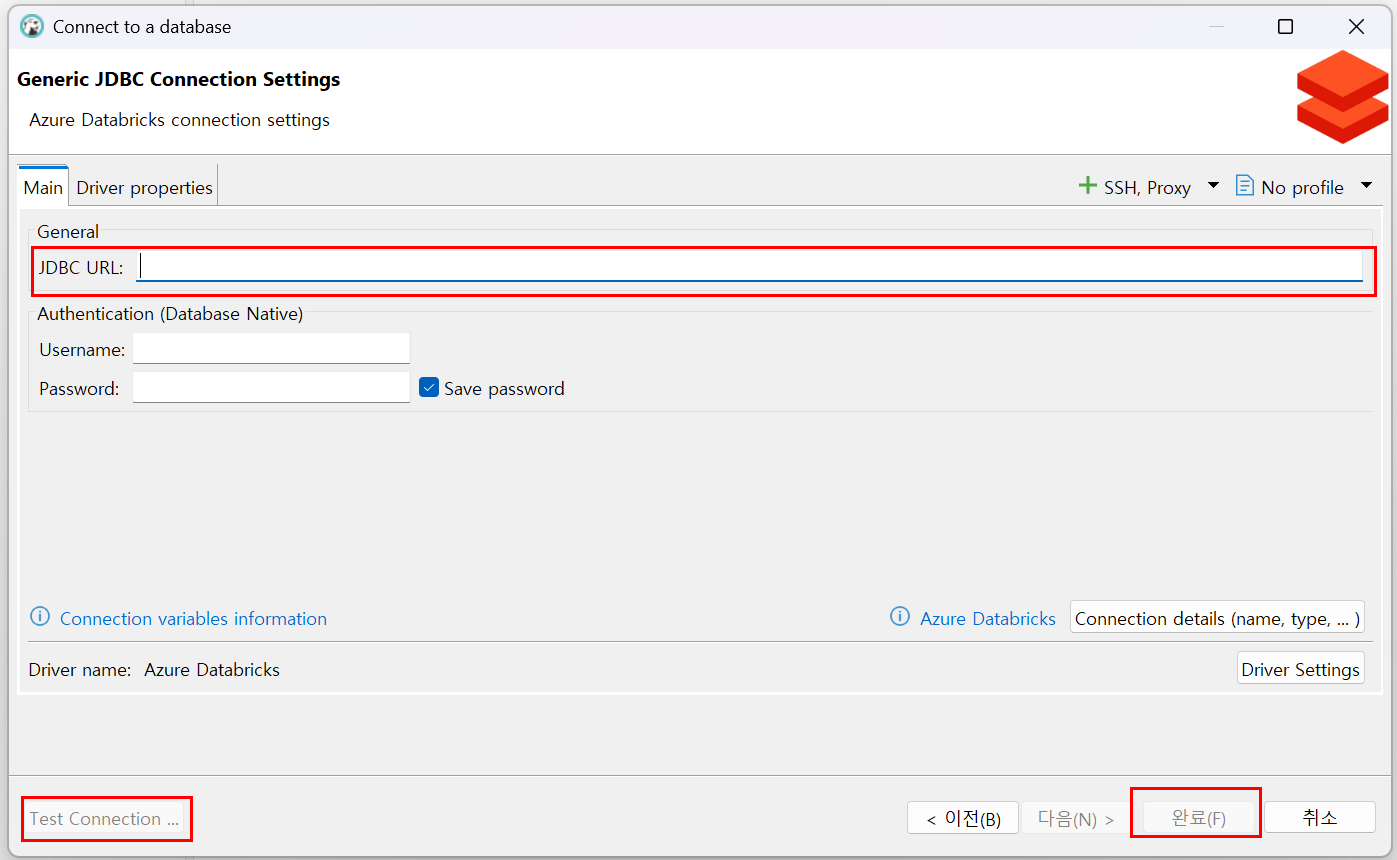Click the No profile label
This screenshot has height=860, width=1397.
click(x=1302, y=188)
